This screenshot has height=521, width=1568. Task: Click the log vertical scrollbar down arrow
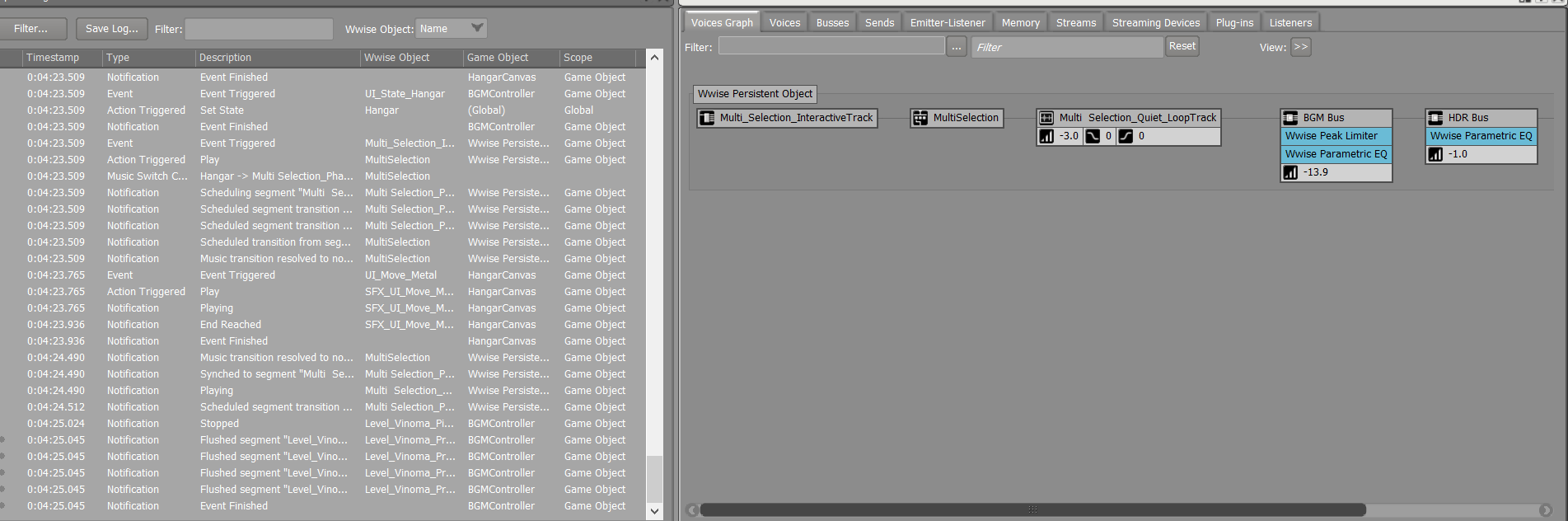point(655,511)
